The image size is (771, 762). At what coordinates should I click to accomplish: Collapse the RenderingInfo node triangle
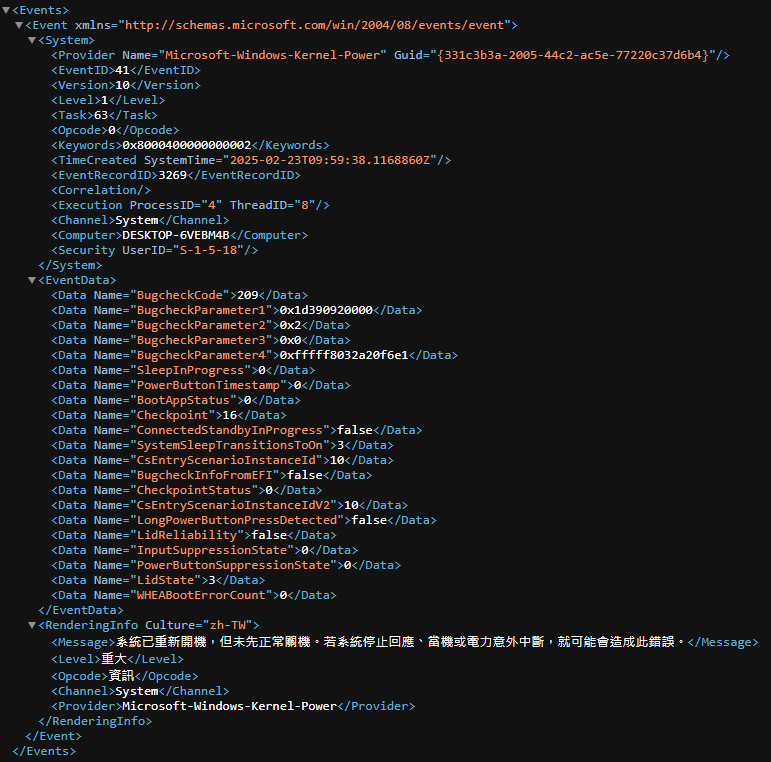32,625
